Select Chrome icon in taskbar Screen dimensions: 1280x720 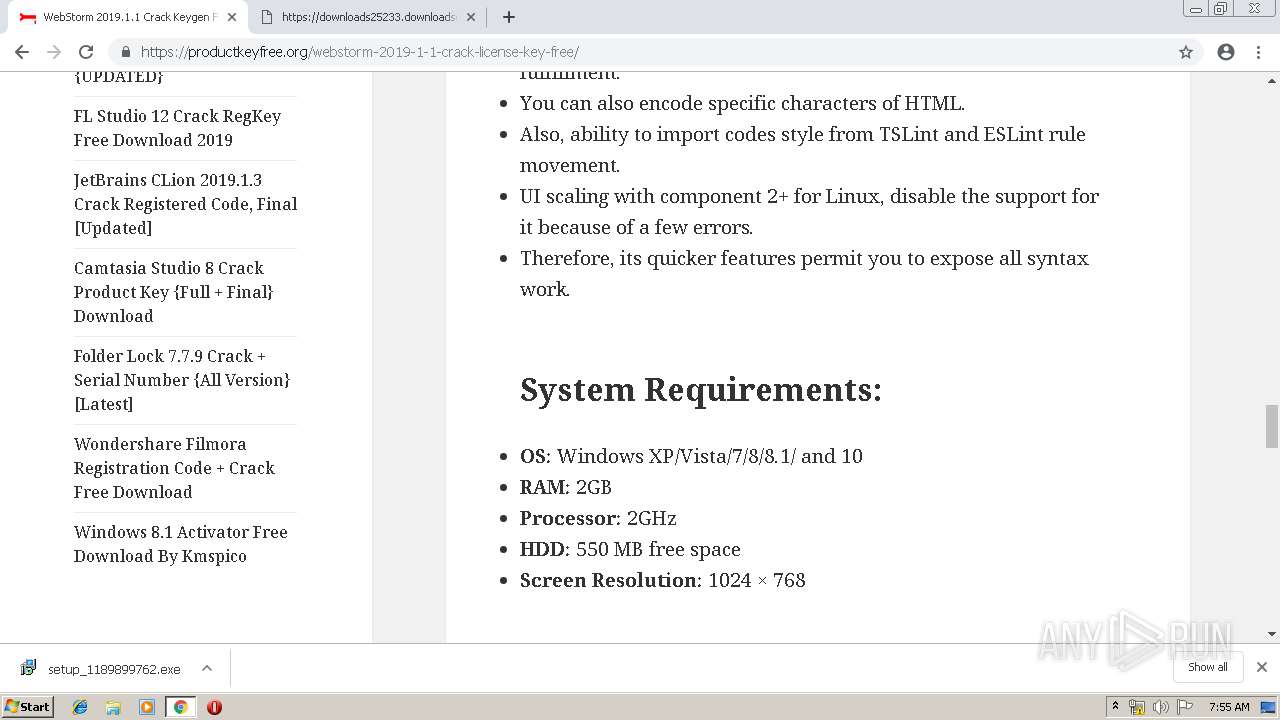tap(180, 707)
